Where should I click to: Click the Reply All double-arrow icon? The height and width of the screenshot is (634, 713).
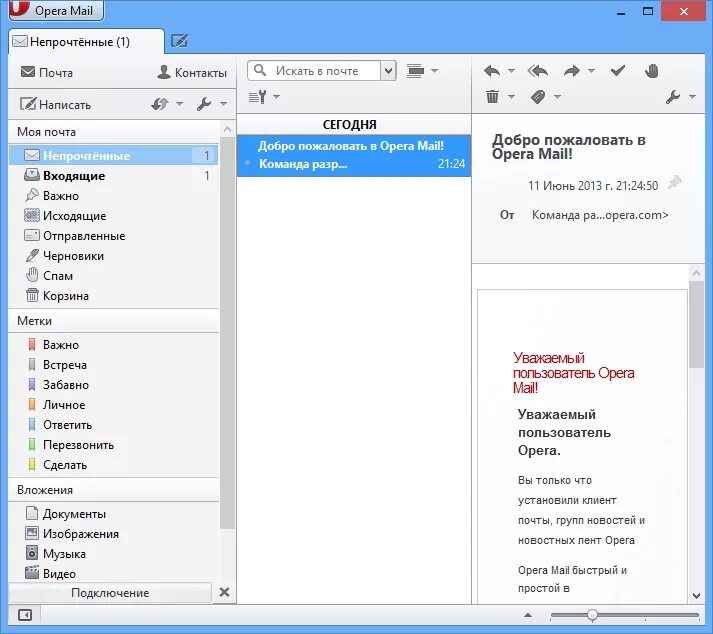(x=538, y=71)
